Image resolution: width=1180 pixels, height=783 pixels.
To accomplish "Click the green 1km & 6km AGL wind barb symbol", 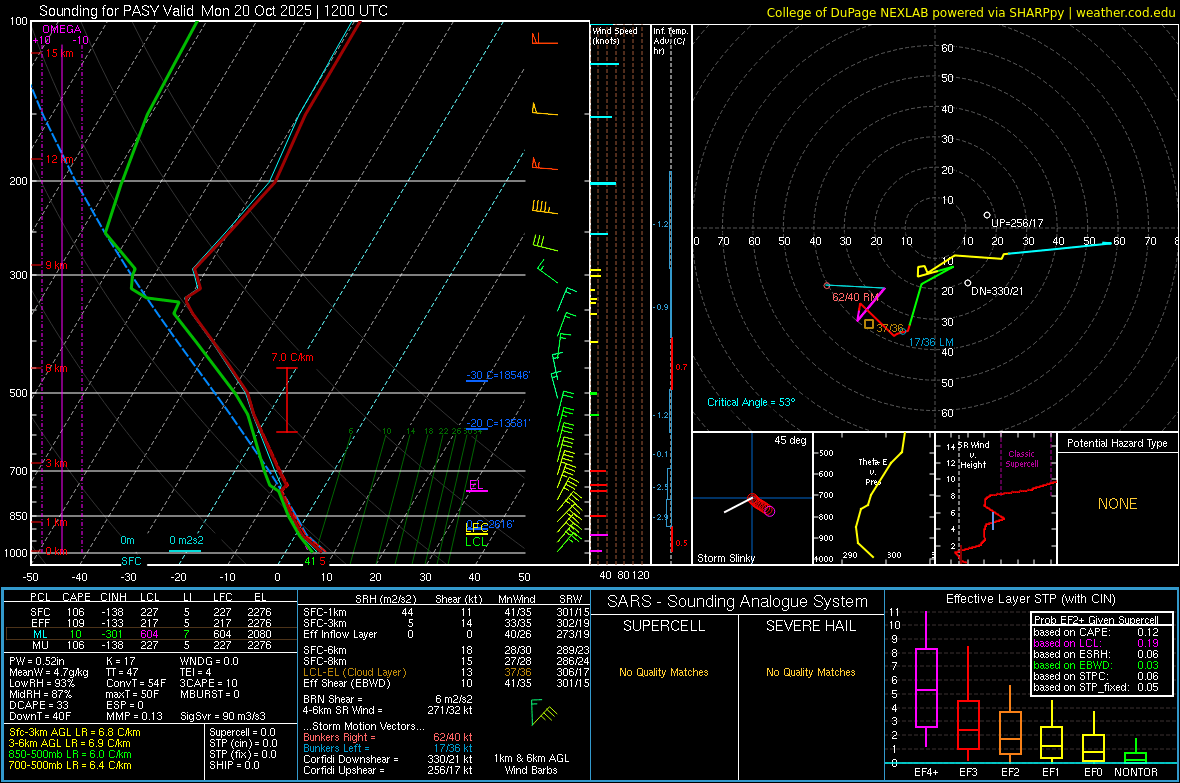I will (x=543, y=712).
